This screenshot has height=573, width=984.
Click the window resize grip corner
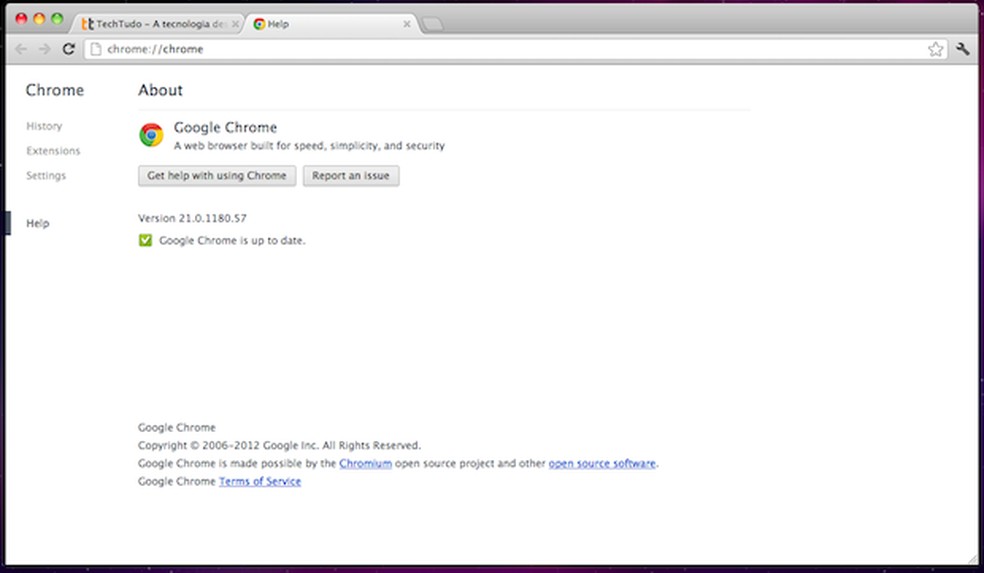tap(971, 559)
